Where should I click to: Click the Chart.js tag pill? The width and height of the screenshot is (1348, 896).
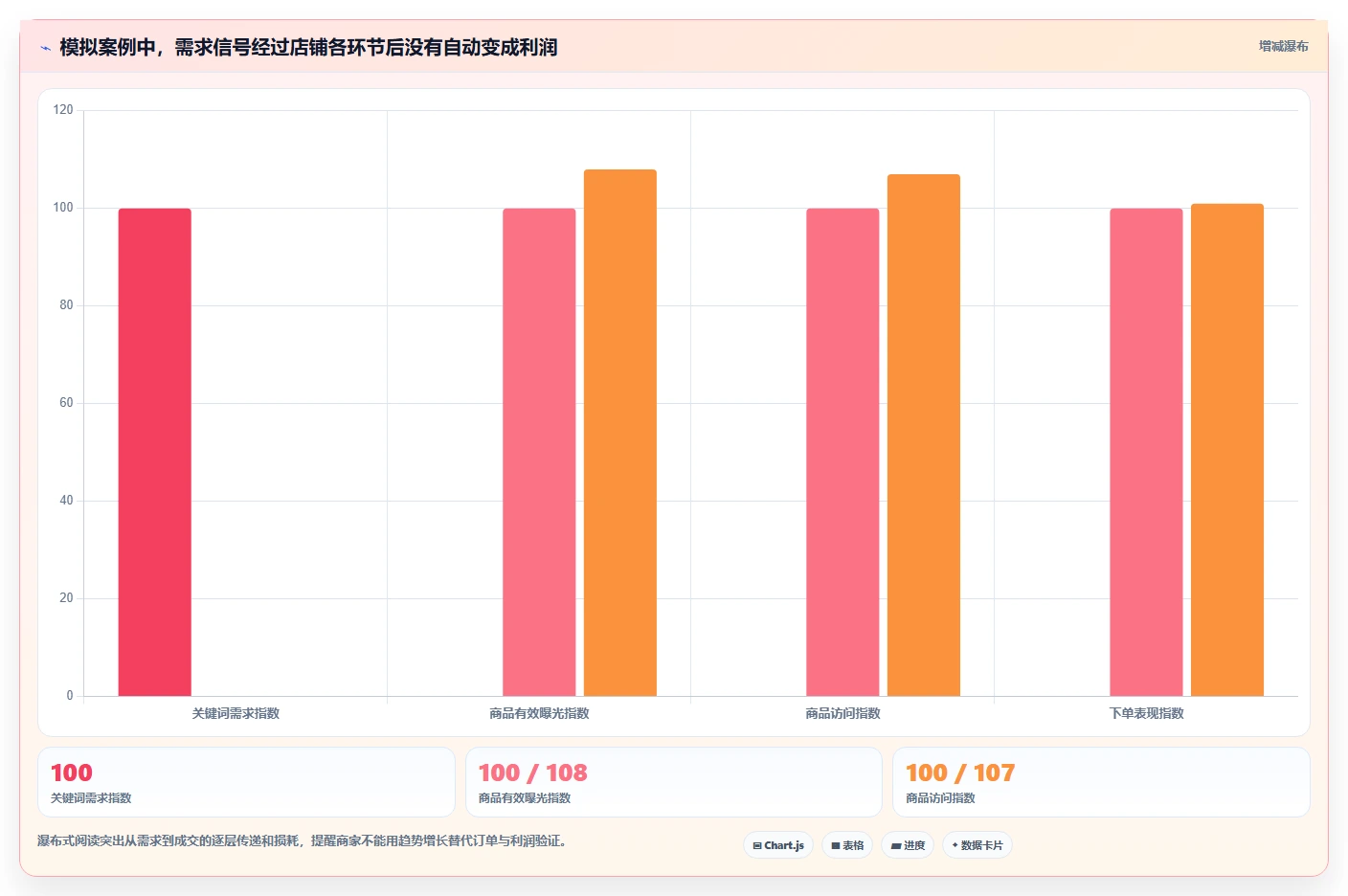coord(778,845)
